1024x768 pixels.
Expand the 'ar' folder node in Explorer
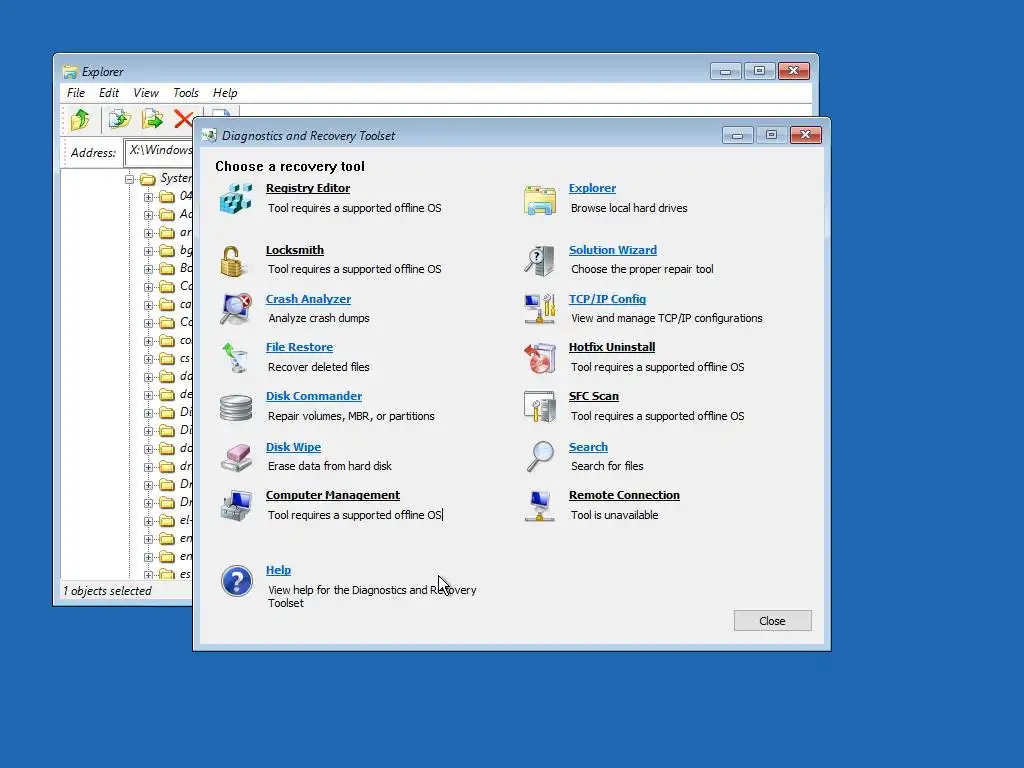coord(148,233)
